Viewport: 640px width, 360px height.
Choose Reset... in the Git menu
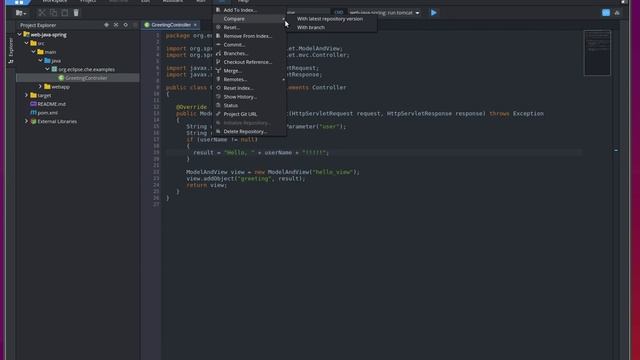pos(249,27)
